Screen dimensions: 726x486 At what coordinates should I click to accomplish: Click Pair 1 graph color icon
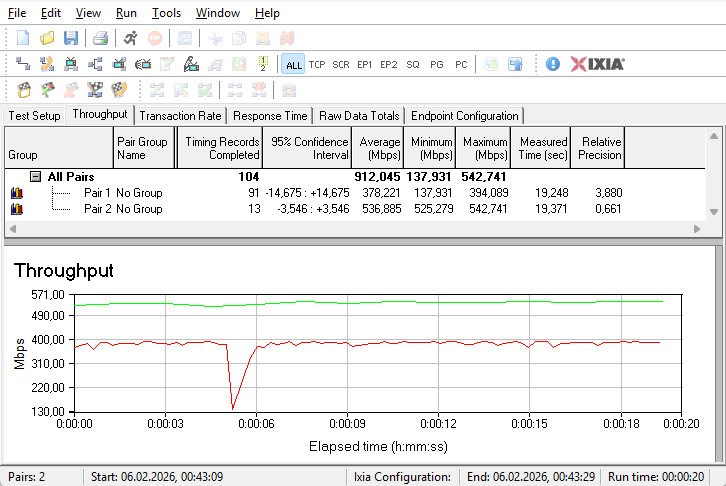16,193
